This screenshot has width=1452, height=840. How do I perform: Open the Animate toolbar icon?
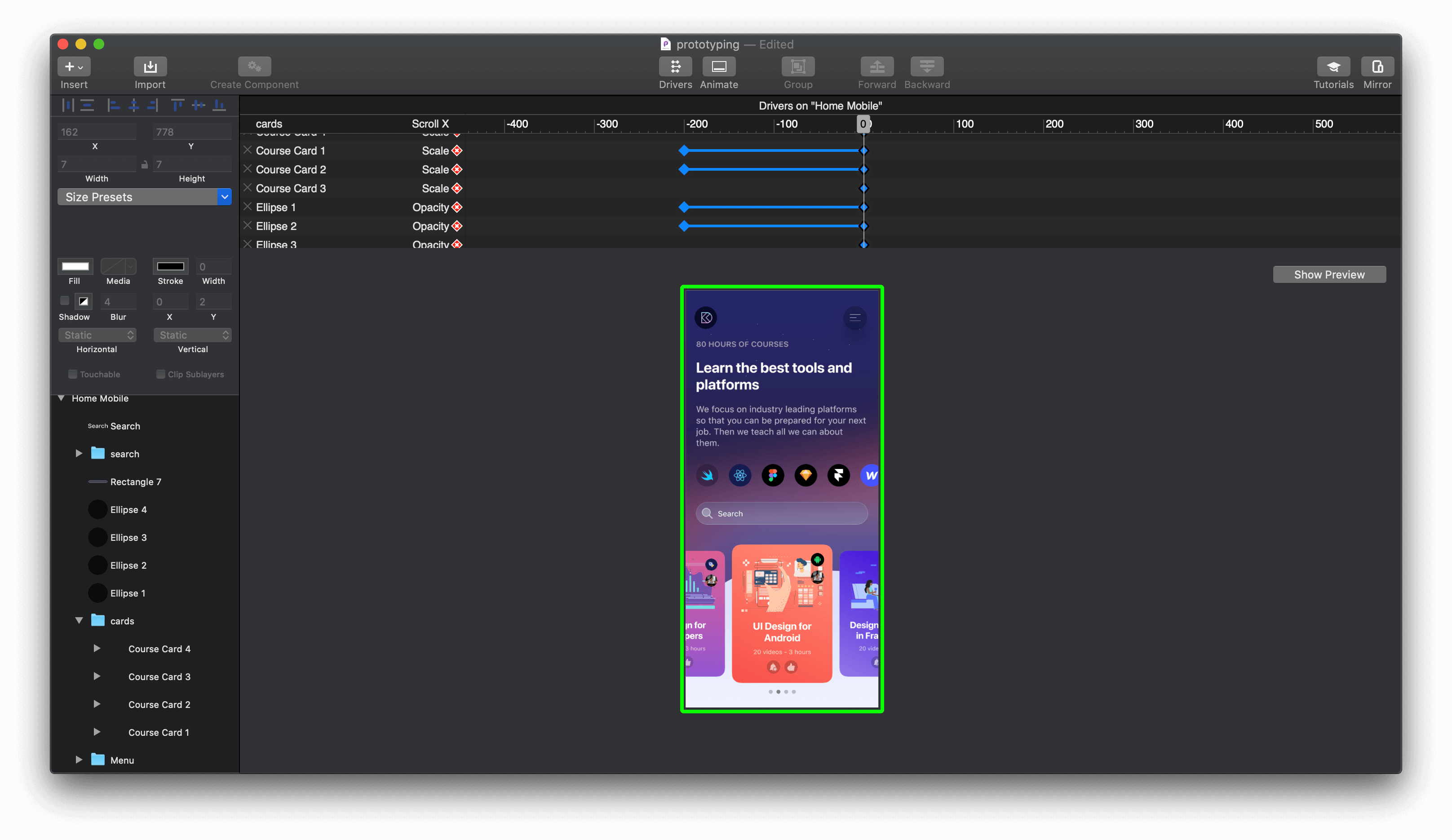click(x=718, y=67)
